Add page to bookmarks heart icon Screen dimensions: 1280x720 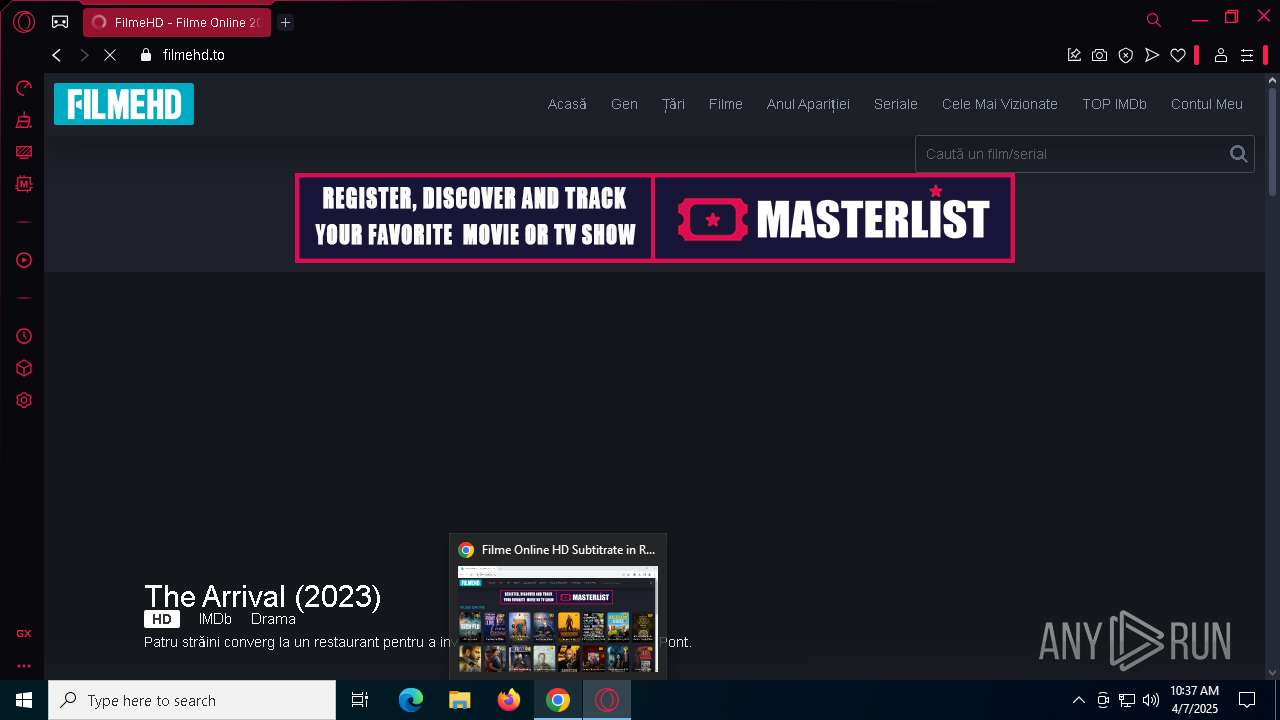[1178, 55]
